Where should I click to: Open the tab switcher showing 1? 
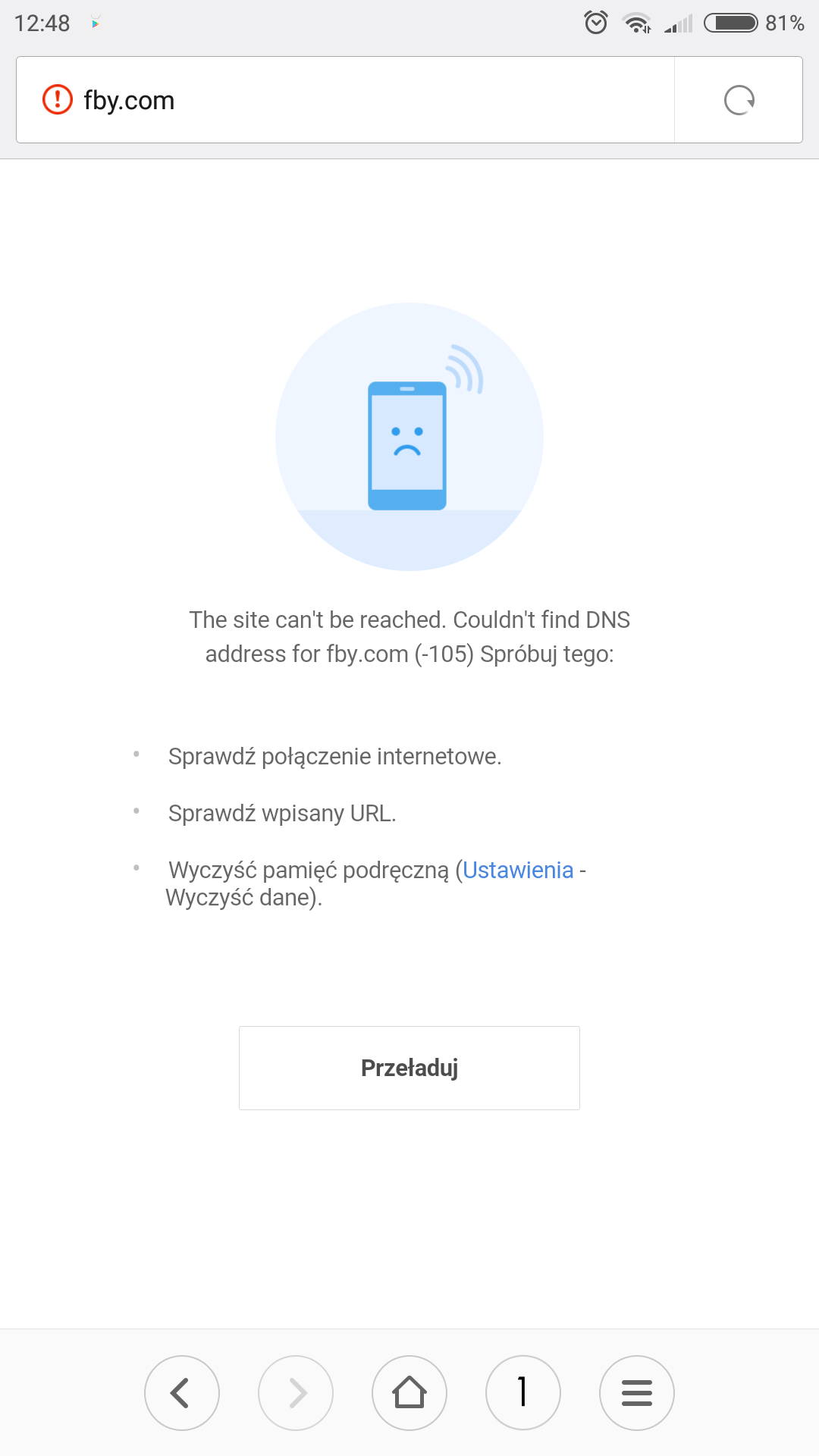(523, 1393)
